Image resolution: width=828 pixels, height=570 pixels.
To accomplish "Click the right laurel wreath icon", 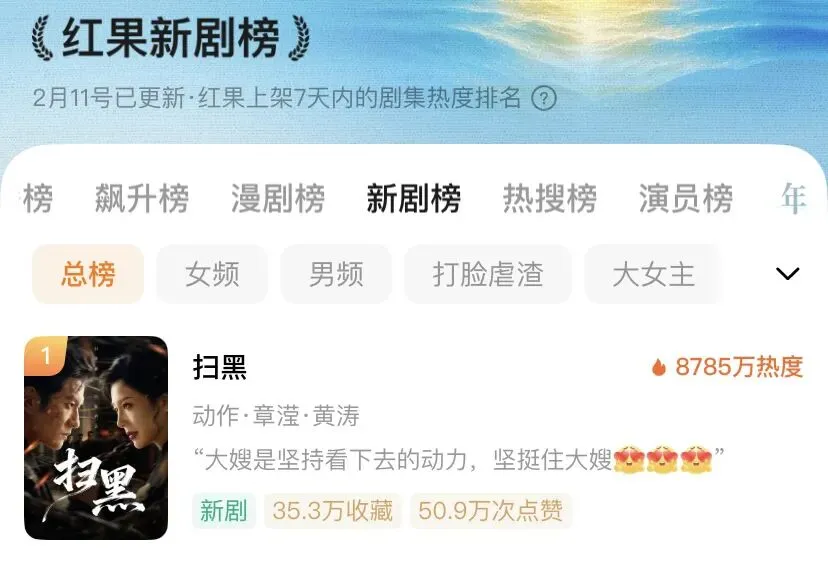I will click(298, 38).
